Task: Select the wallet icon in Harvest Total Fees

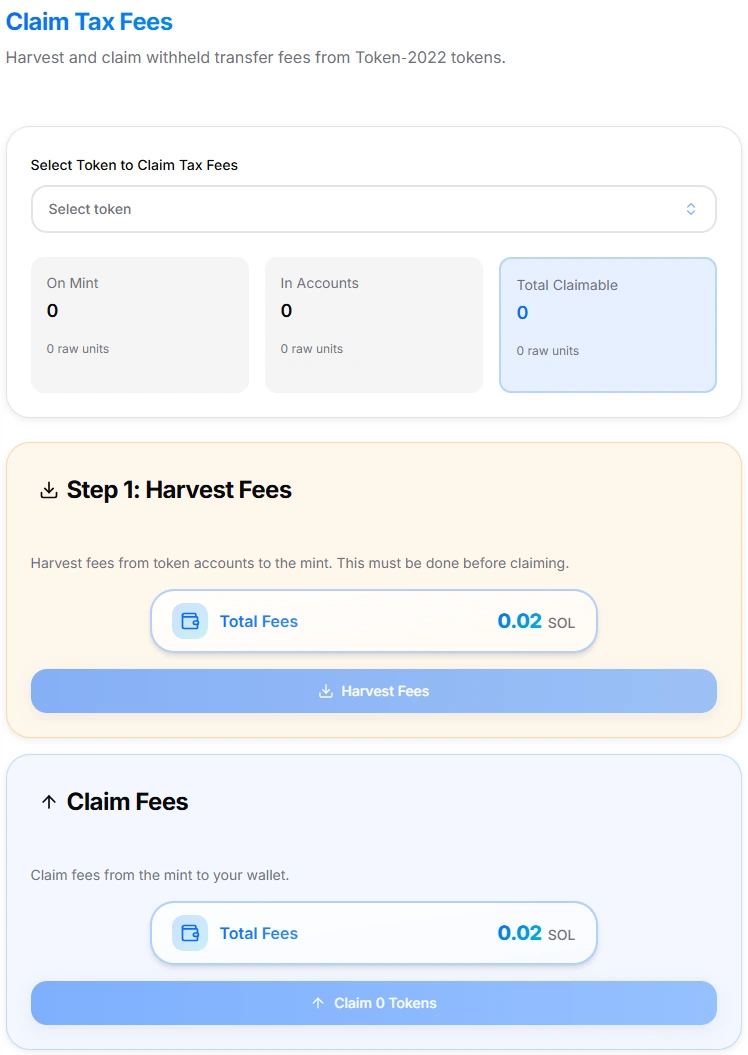Action: [x=188, y=620]
